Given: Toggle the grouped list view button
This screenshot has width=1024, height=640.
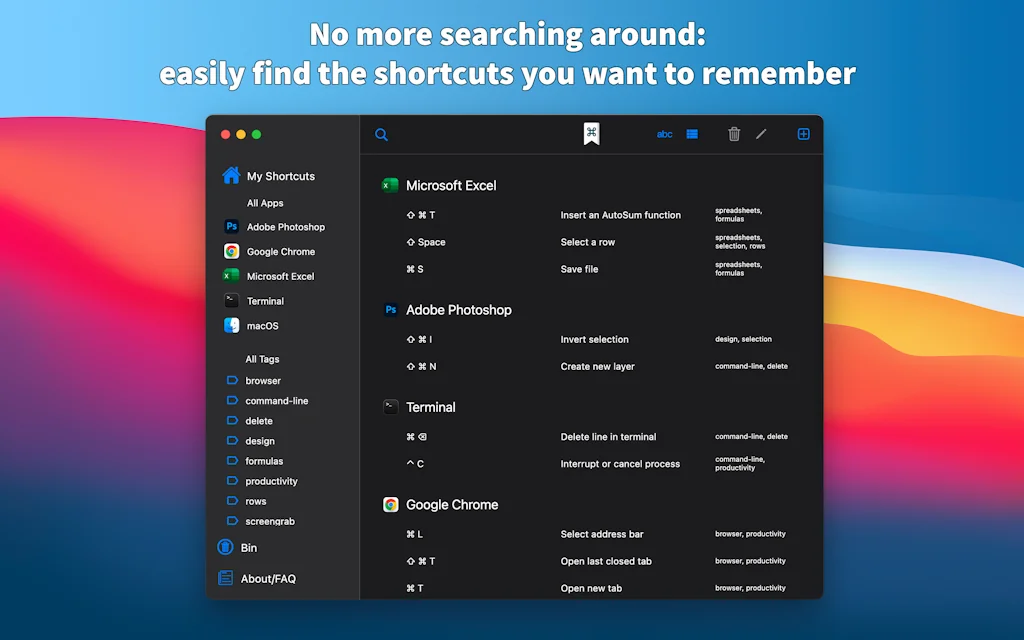Looking at the screenshot, I should point(692,134).
